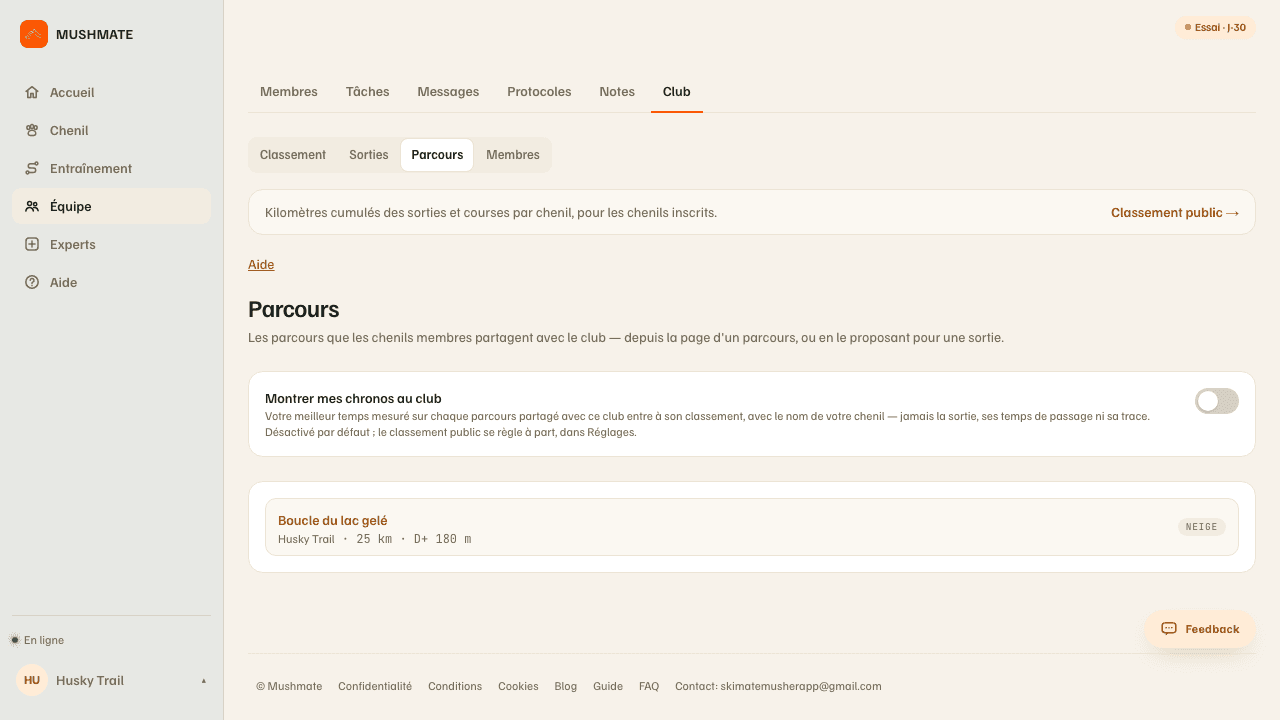Open the Membres sub-tab under Club
Screen dimensions: 1280x720
pos(513,155)
